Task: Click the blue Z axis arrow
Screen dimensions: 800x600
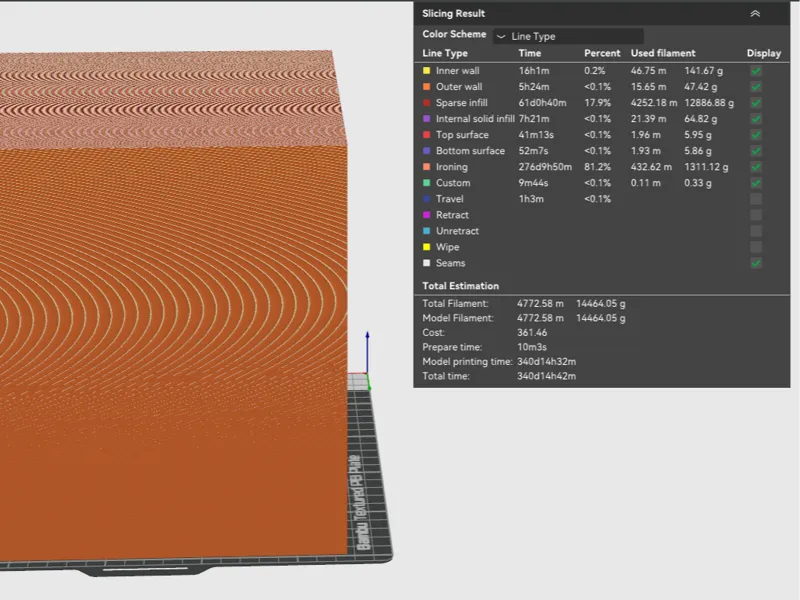Action: click(x=367, y=352)
